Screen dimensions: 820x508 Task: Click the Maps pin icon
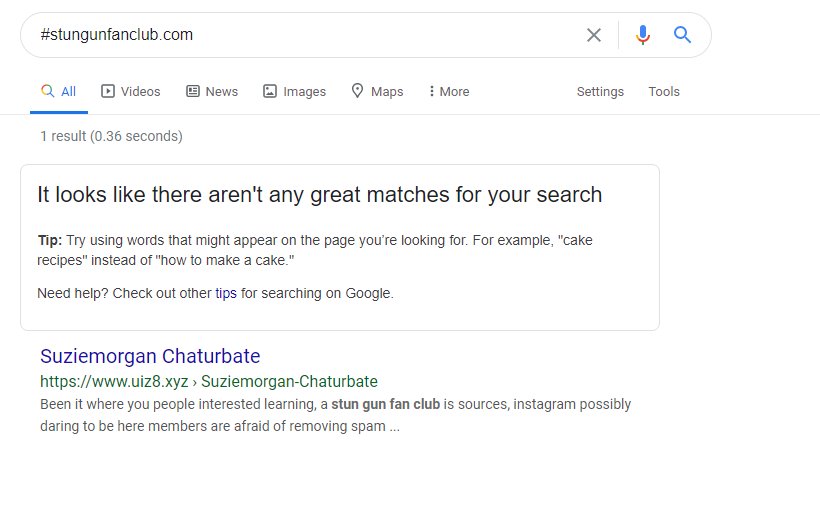pos(357,91)
